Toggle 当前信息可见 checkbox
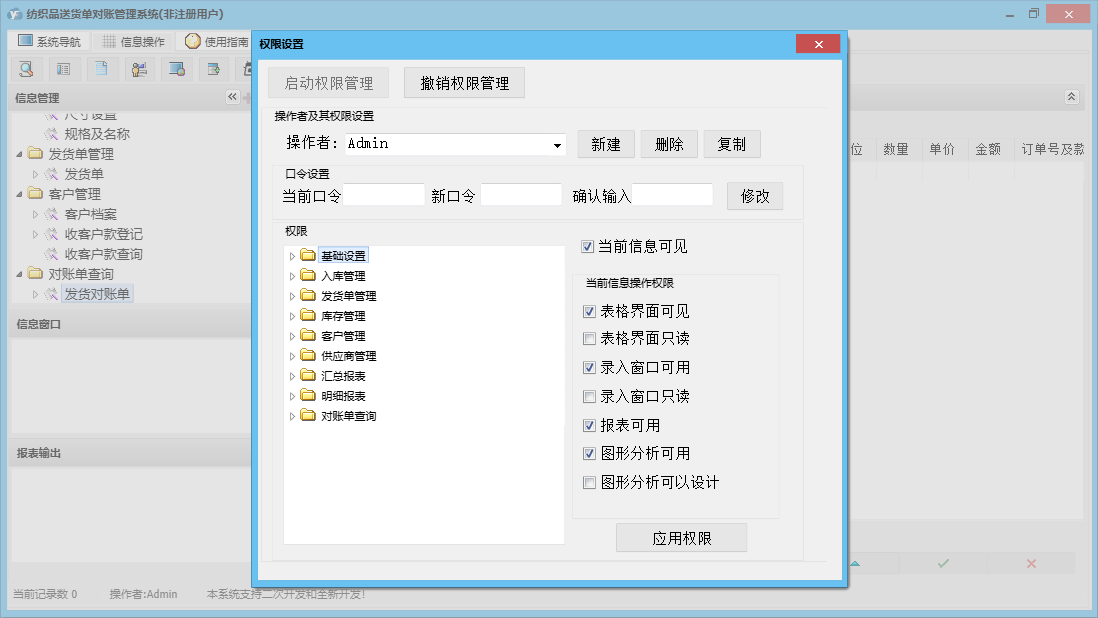 (588, 246)
